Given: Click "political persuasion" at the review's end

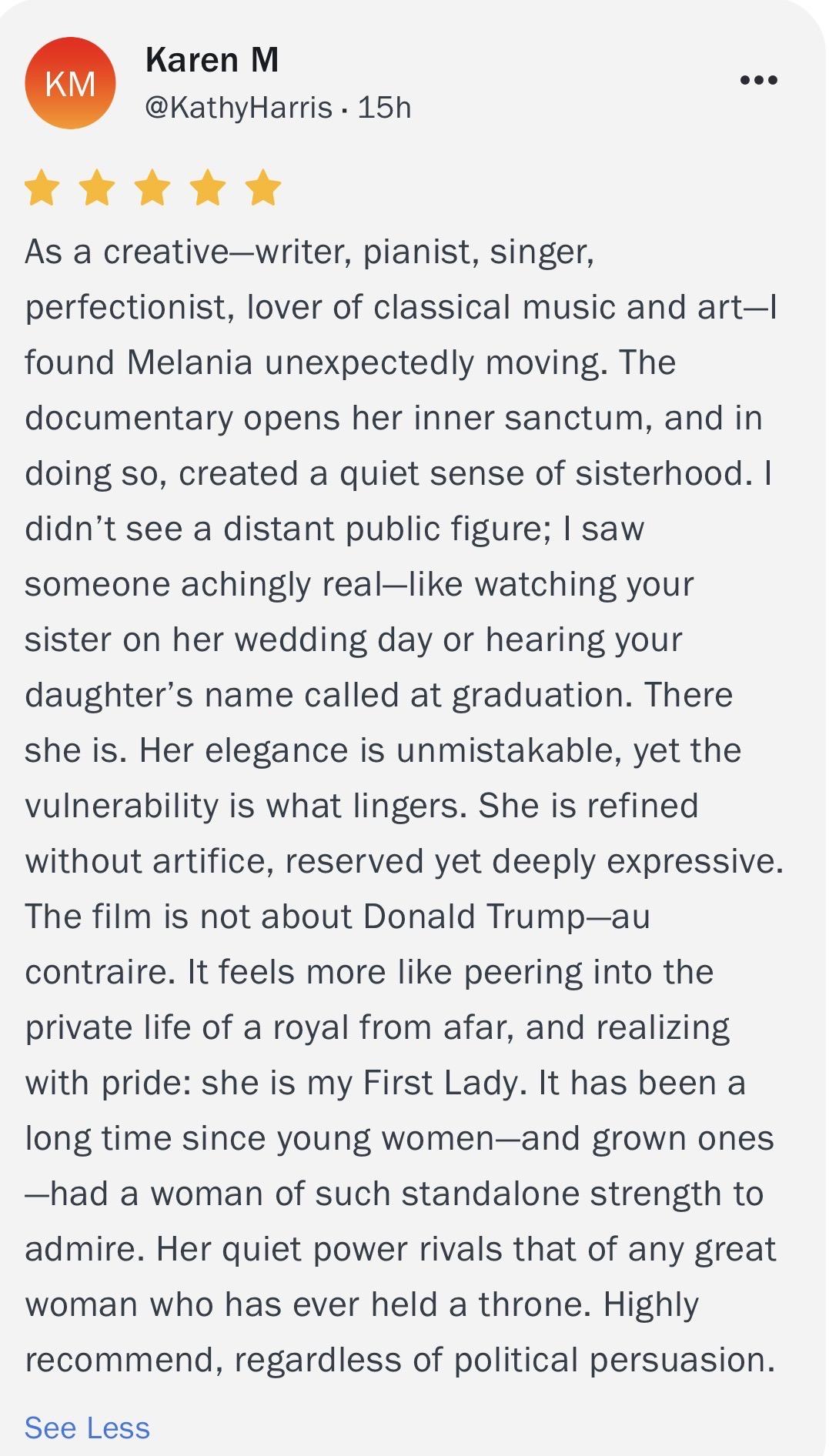Looking at the screenshot, I should pos(613,1360).
